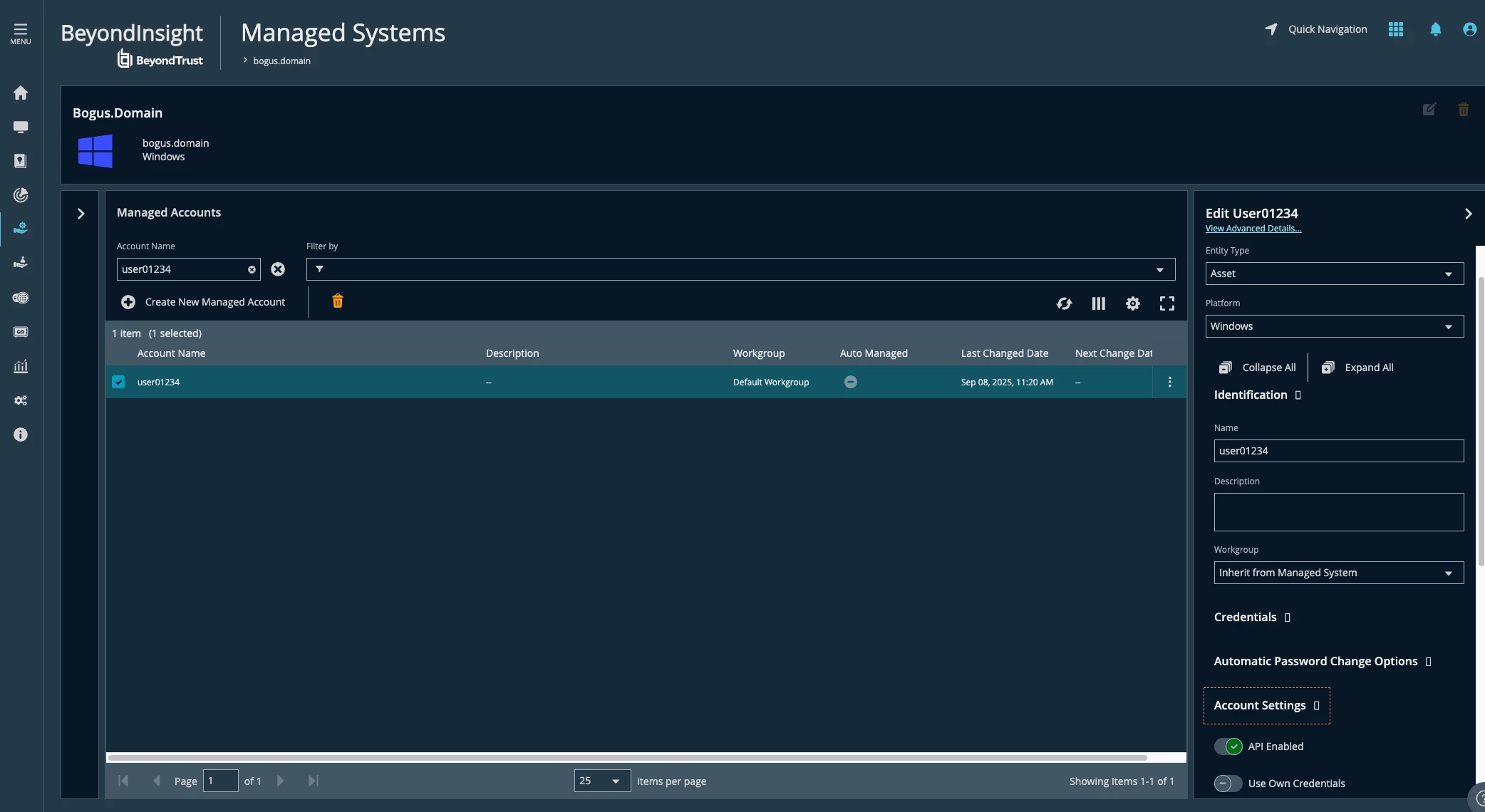The height and width of the screenshot is (812, 1485).
Task: Open View Advanced Details link
Action: 1253,229
